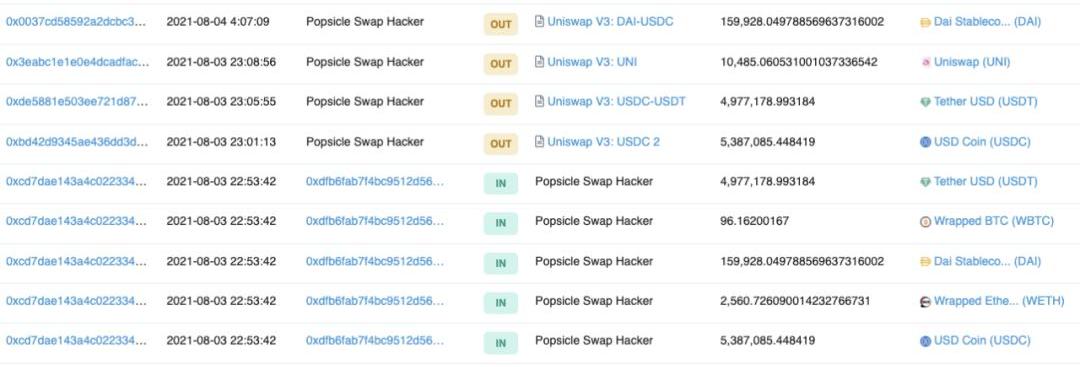Open transaction hash 0xbd42d9345ae436dd3d
This screenshot has height=367, width=1080.
coord(76,142)
